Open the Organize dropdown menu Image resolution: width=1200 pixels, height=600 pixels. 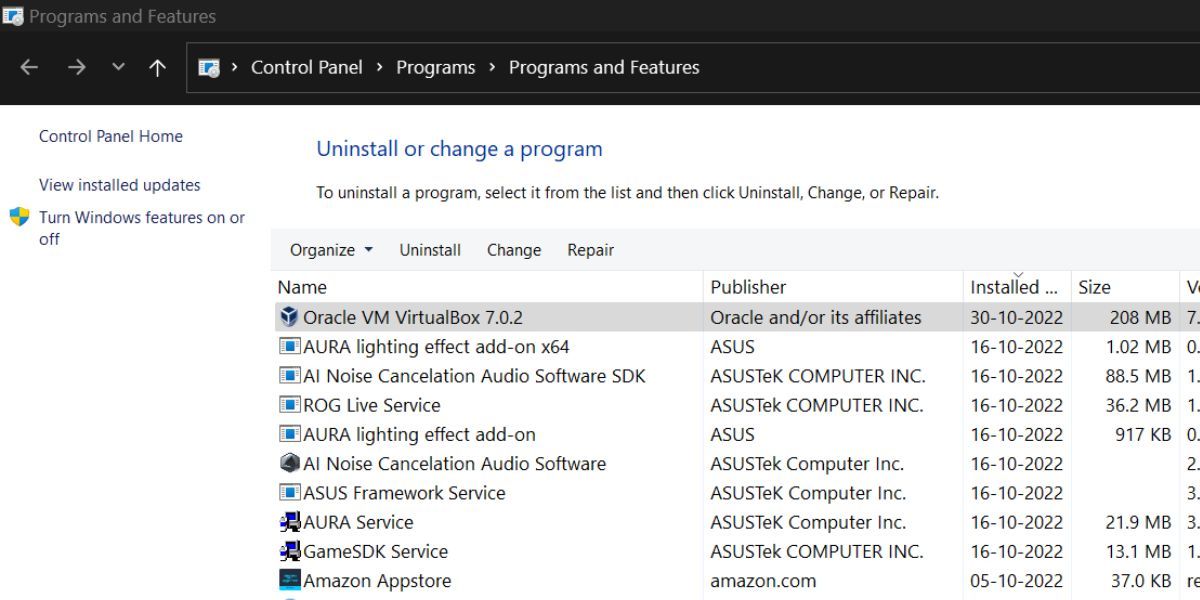click(x=329, y=250)
